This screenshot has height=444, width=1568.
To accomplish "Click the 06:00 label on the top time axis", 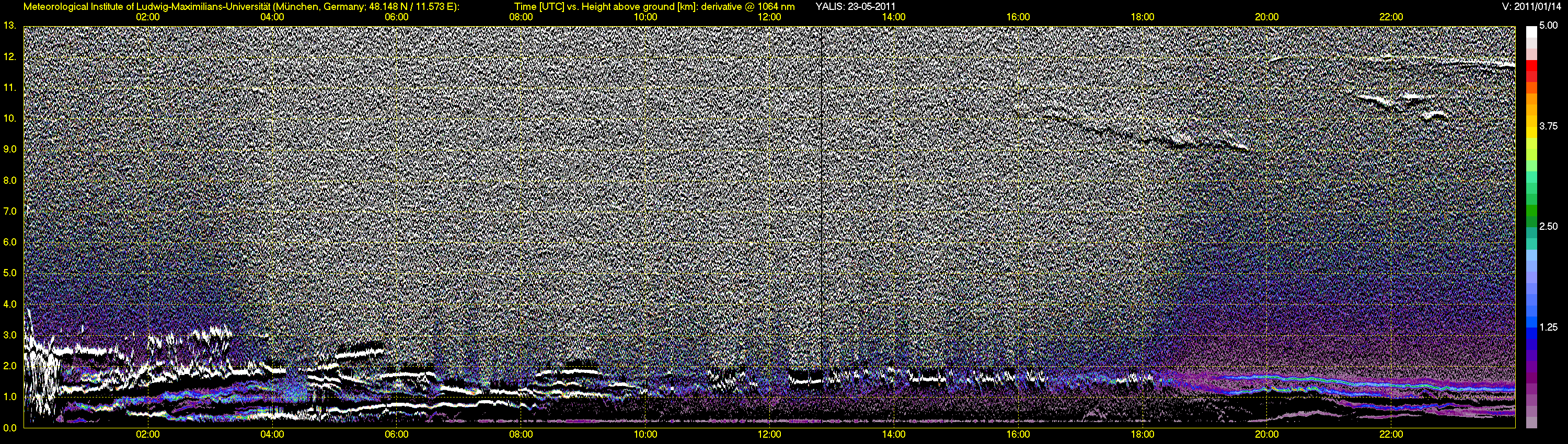I will (x=397, y=17).
